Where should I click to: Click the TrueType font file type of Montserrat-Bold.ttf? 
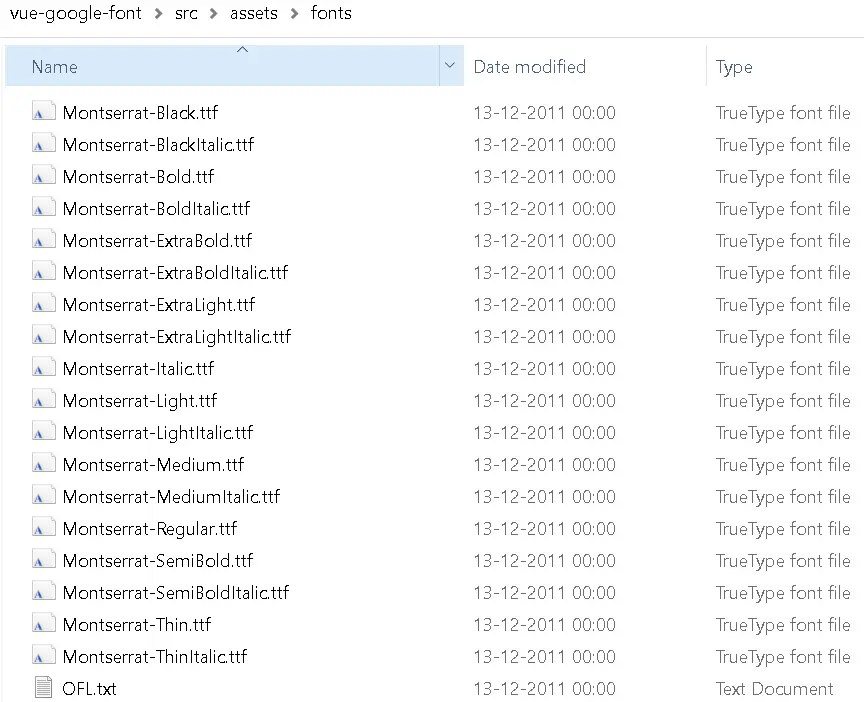coord(783,176)
